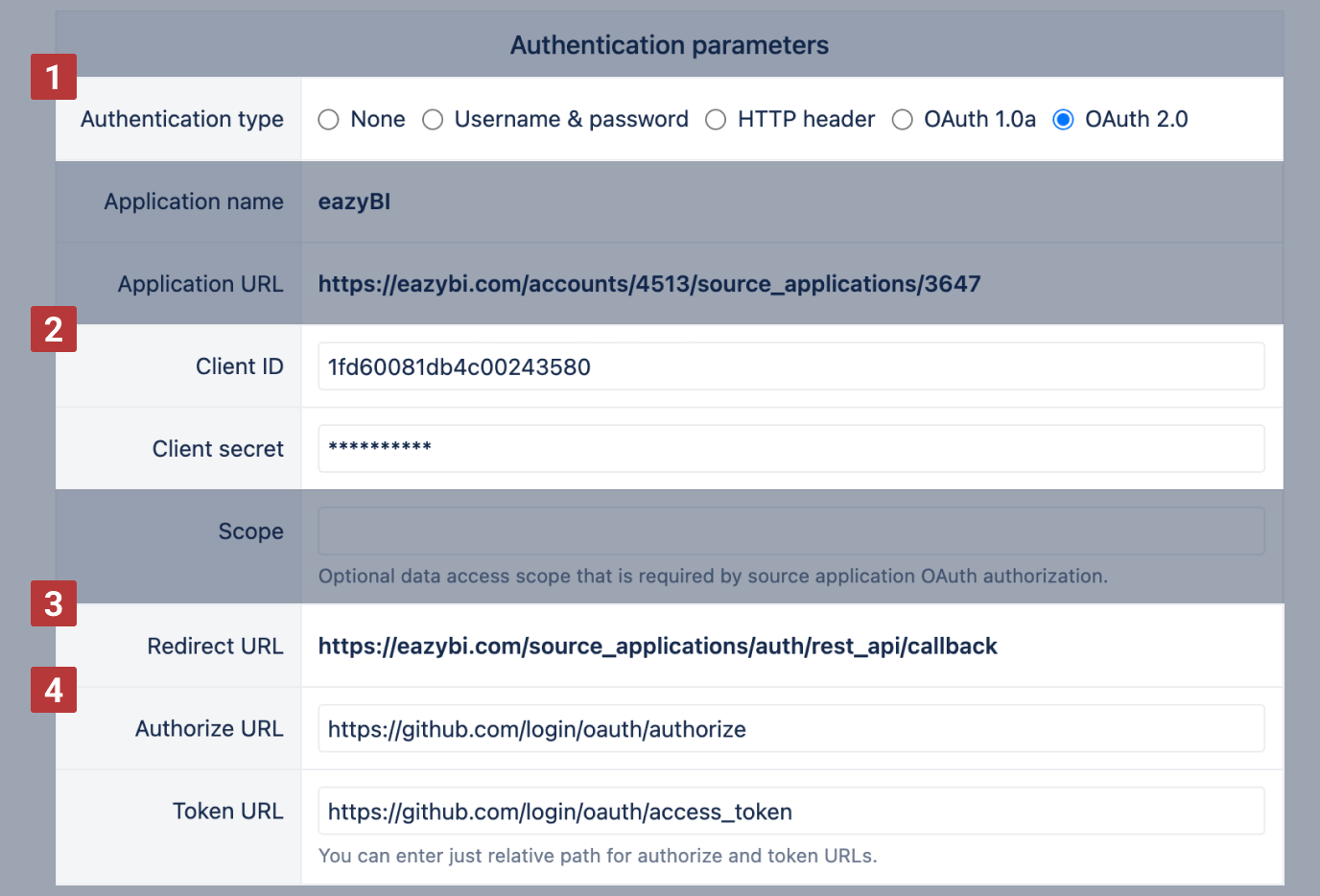1320x896 pixels.
Task: Open the eazyBI Application URL link
Action: 649,283
